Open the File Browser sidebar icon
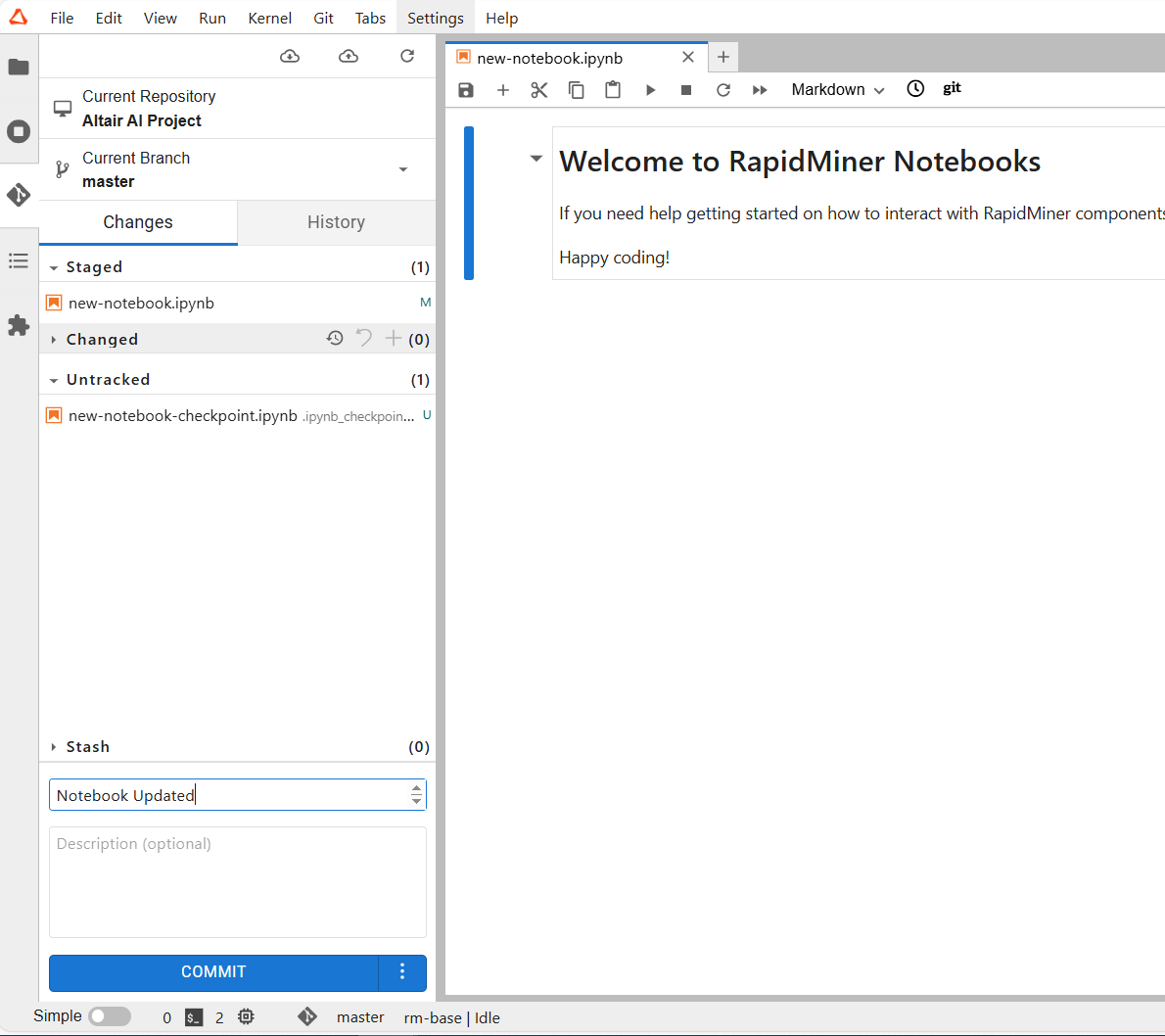 [19, 67]
